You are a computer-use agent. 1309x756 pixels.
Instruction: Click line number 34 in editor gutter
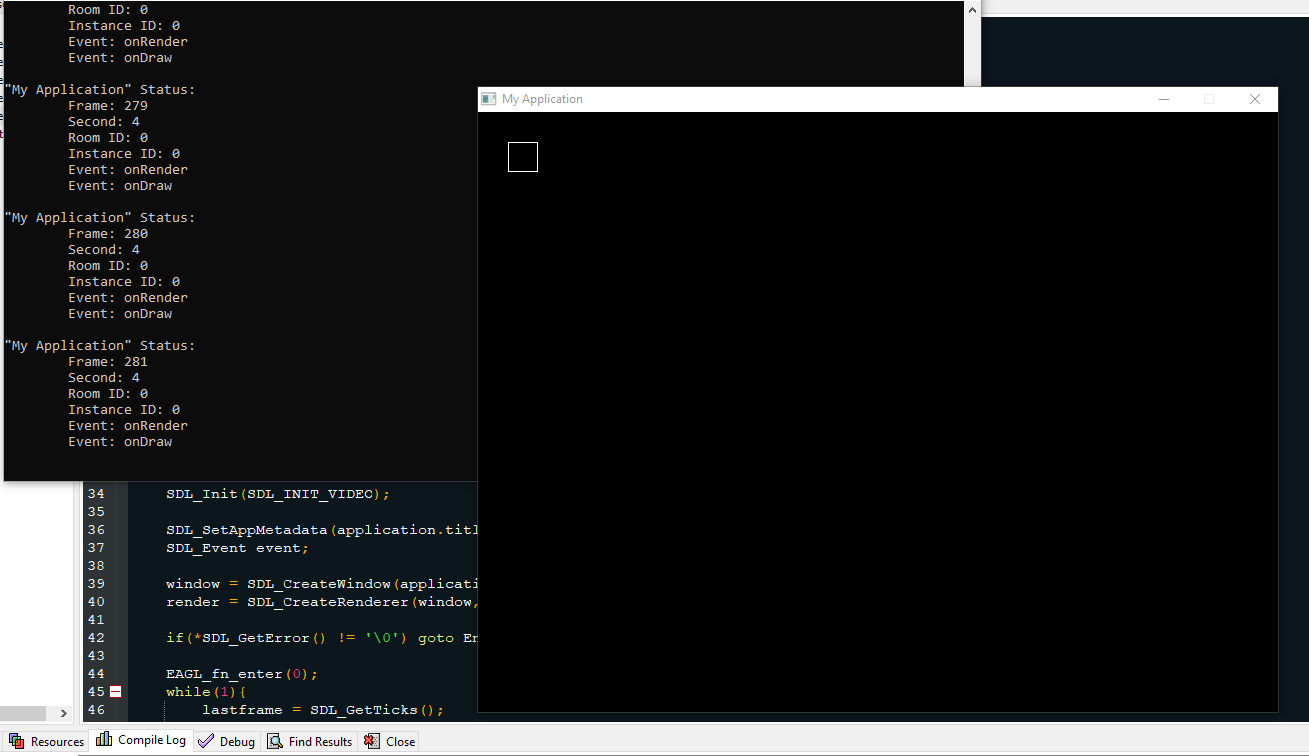coord(95,494)
